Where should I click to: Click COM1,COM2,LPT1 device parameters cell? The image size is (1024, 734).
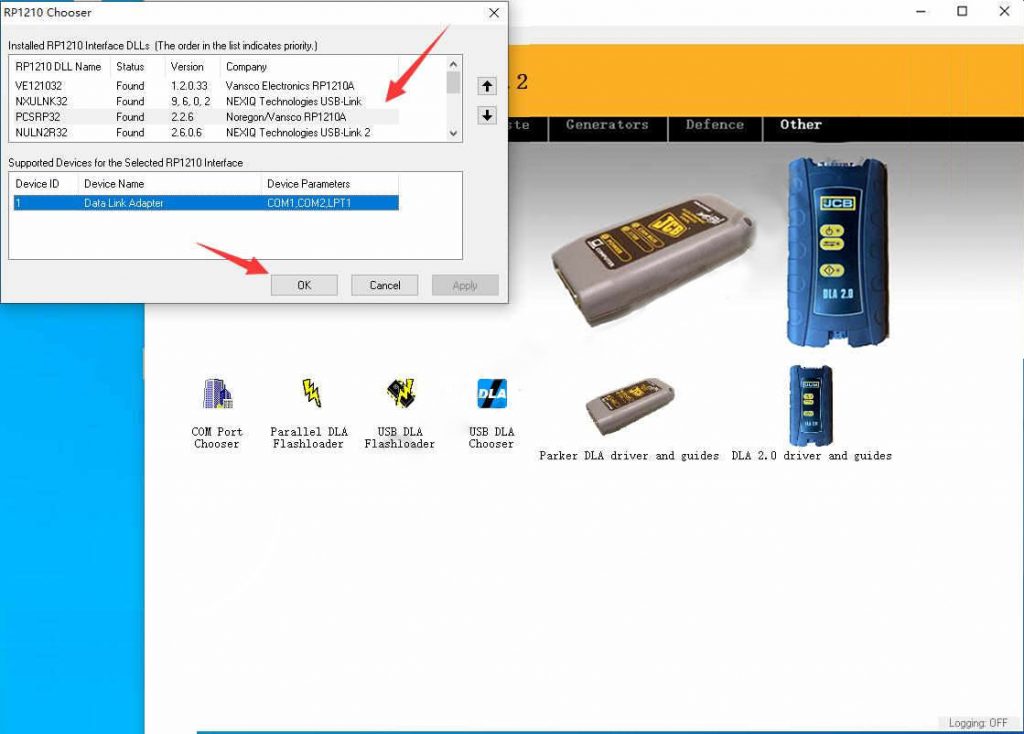click(x=309, y=203)
